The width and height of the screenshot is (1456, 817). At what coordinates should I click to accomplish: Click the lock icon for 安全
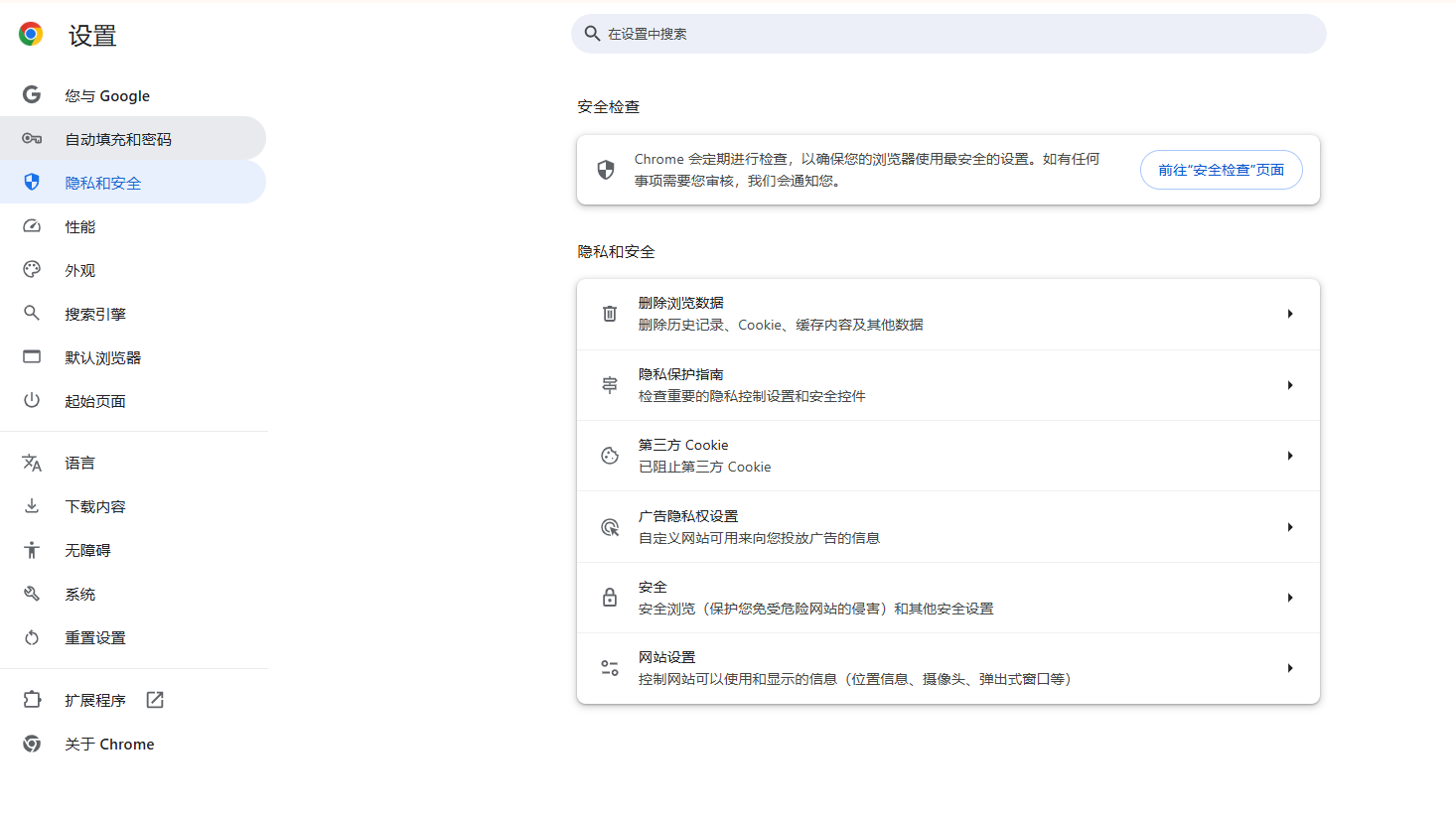click(x=610, y=598)
